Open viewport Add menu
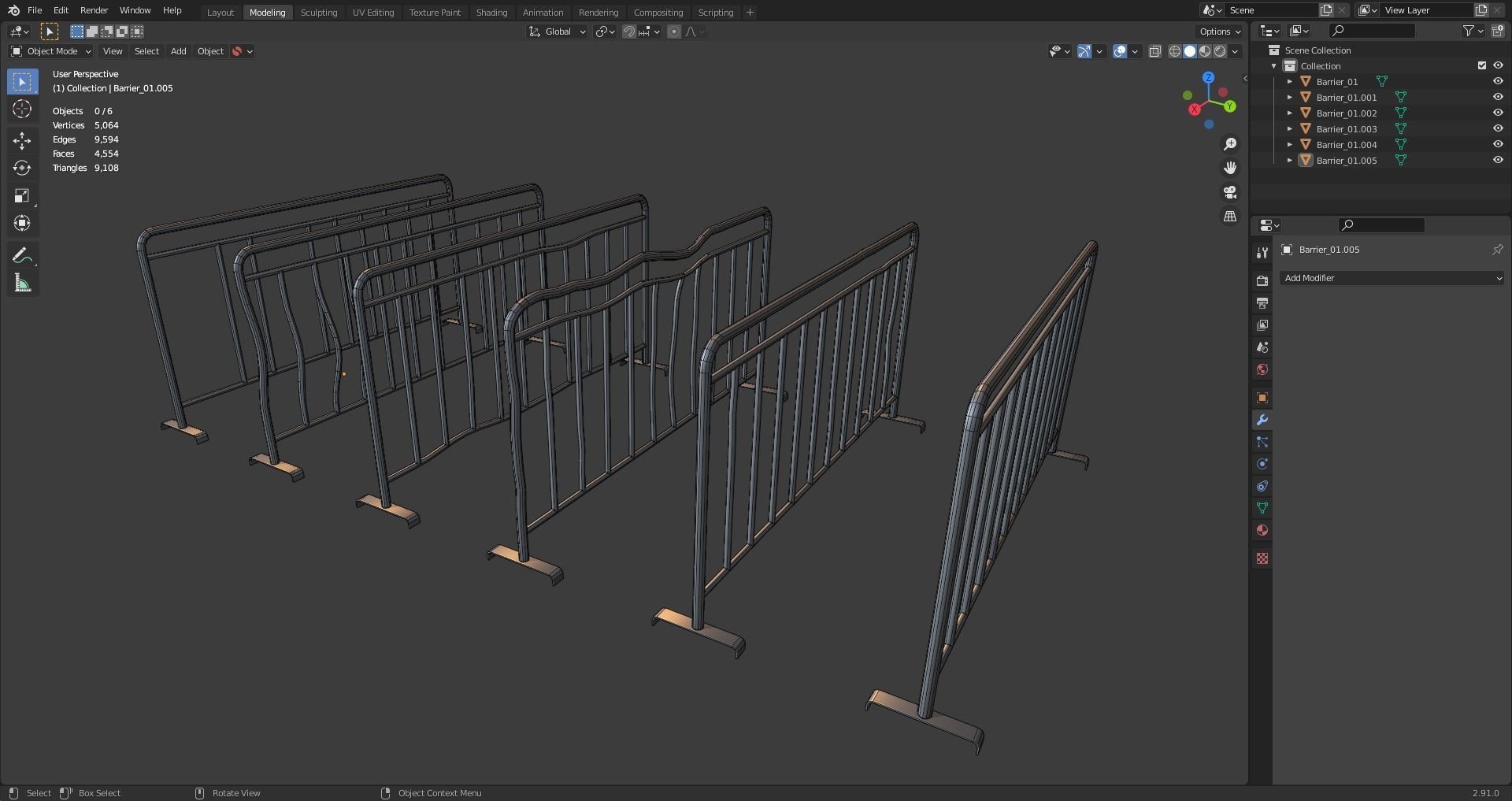This screenshot has height=801, width=1512. point(179,51)
